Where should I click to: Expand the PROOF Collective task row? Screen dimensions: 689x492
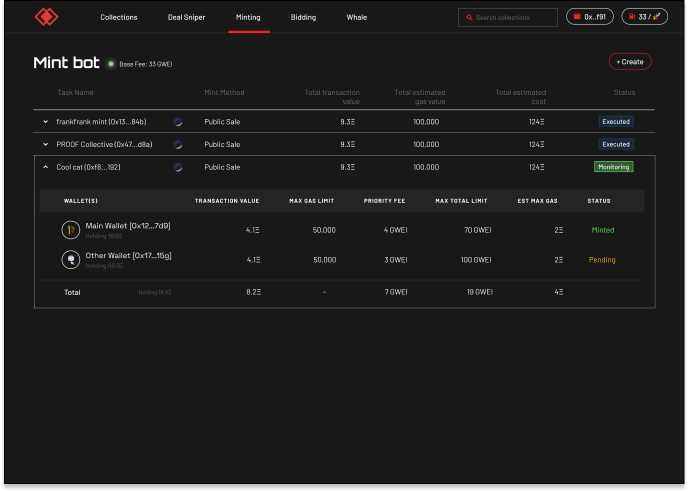tap(45, 144)
